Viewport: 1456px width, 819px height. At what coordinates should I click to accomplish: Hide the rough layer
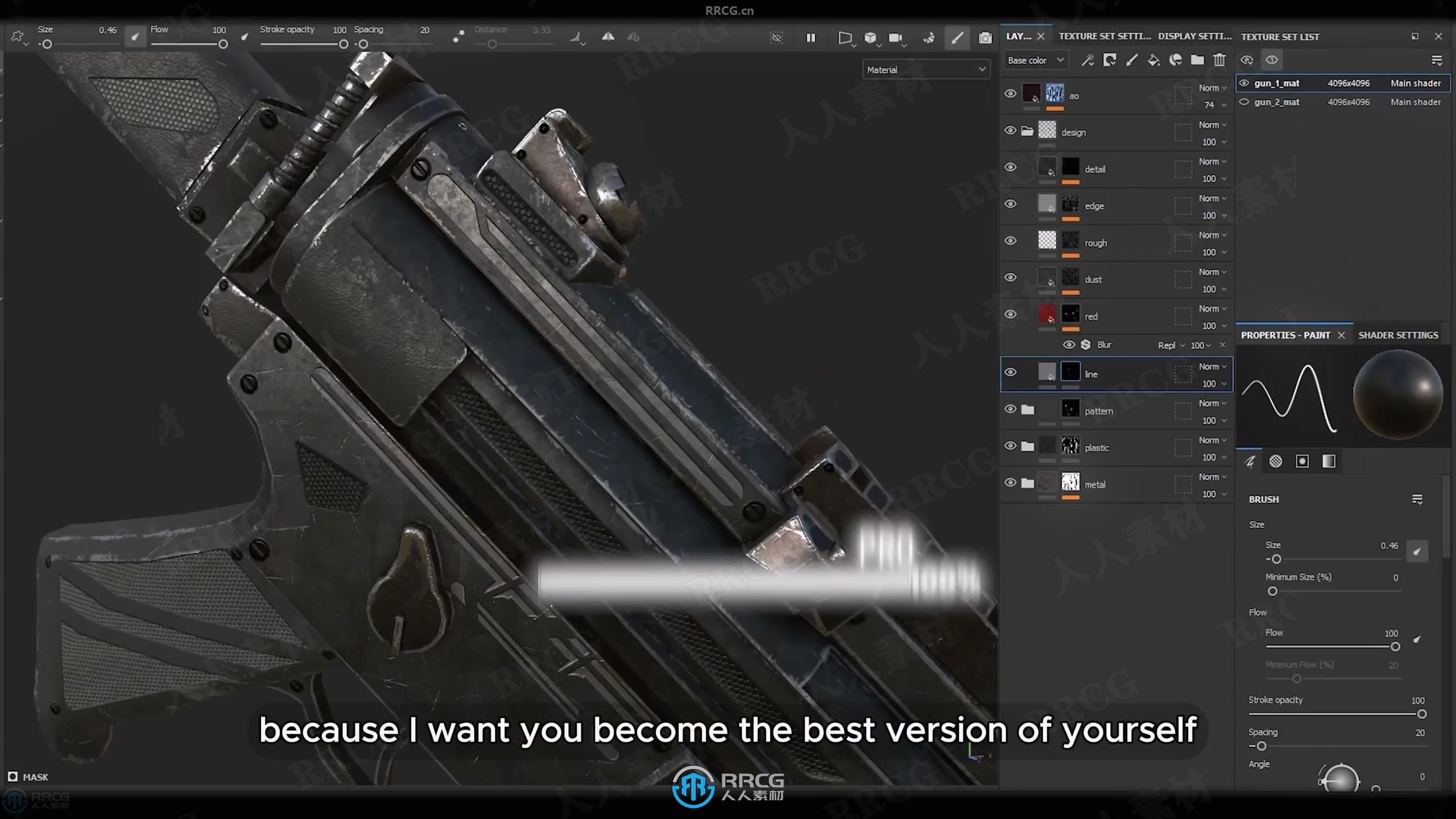click(x=1010, y=241)
